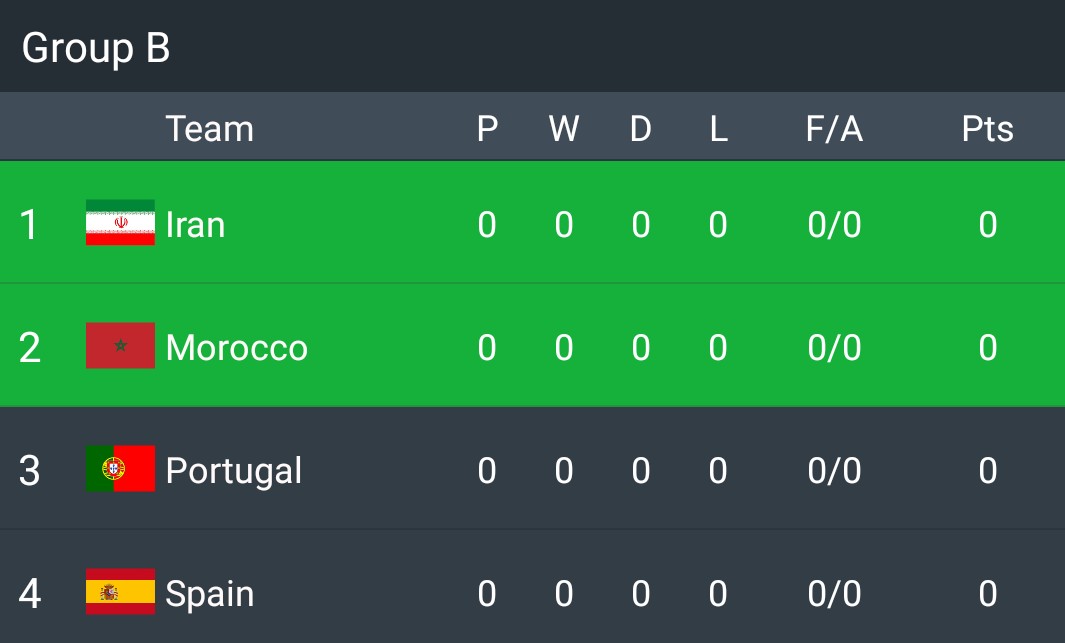Click the Team column header

pyautogui.click(x=209, y=128)
